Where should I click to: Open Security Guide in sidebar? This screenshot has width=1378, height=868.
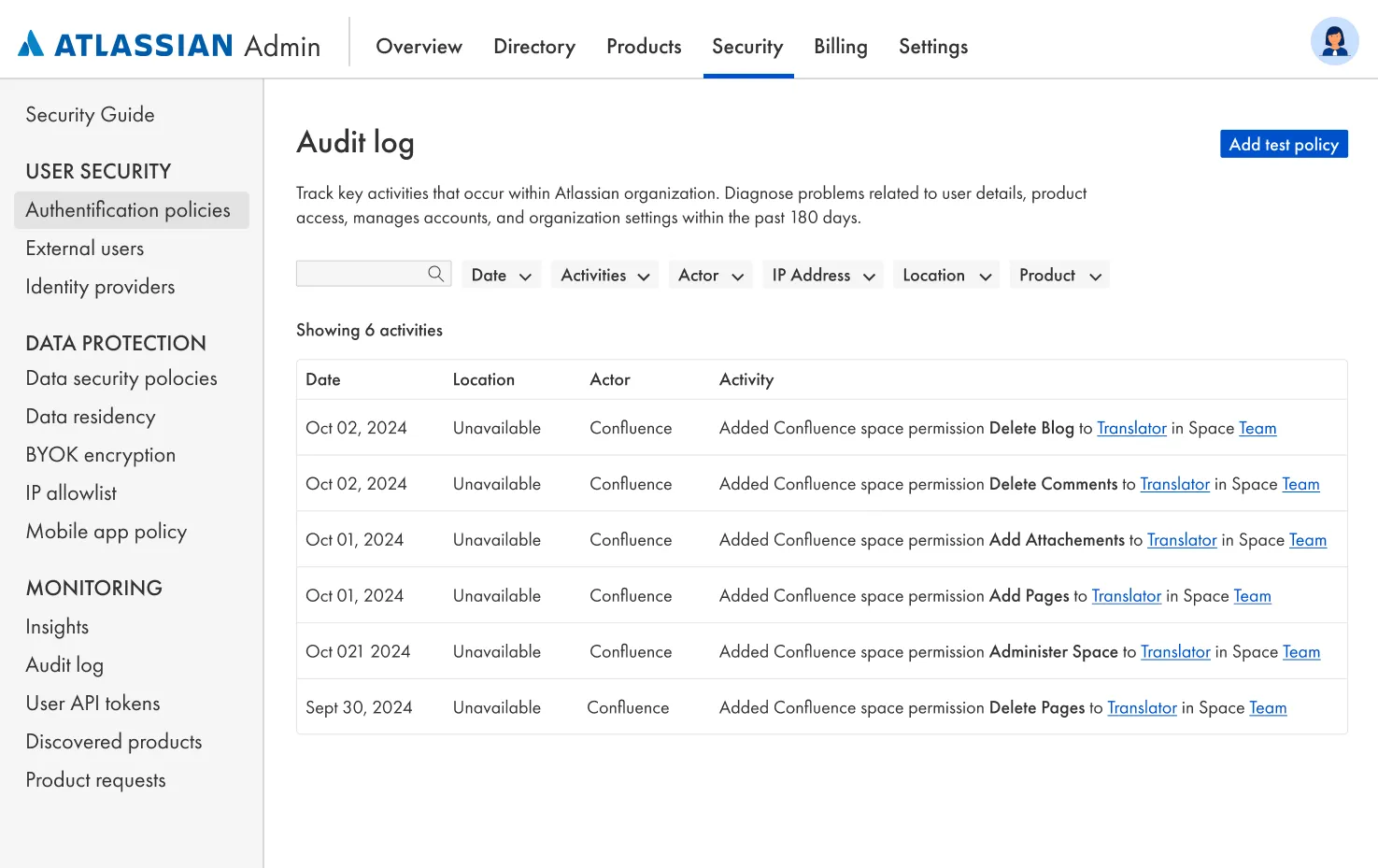[x=90, y=115]
